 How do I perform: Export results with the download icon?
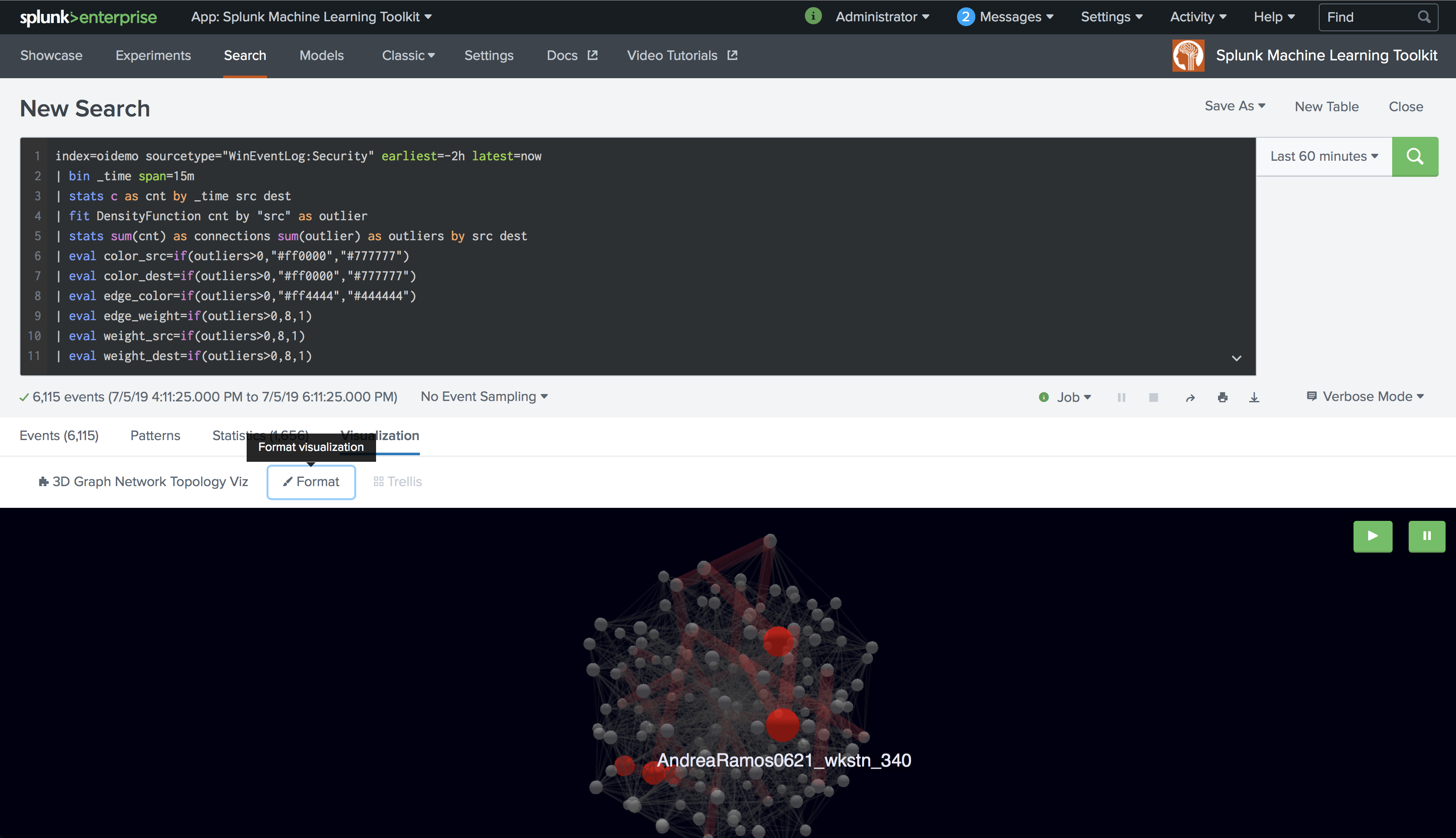click(1254, 397)
